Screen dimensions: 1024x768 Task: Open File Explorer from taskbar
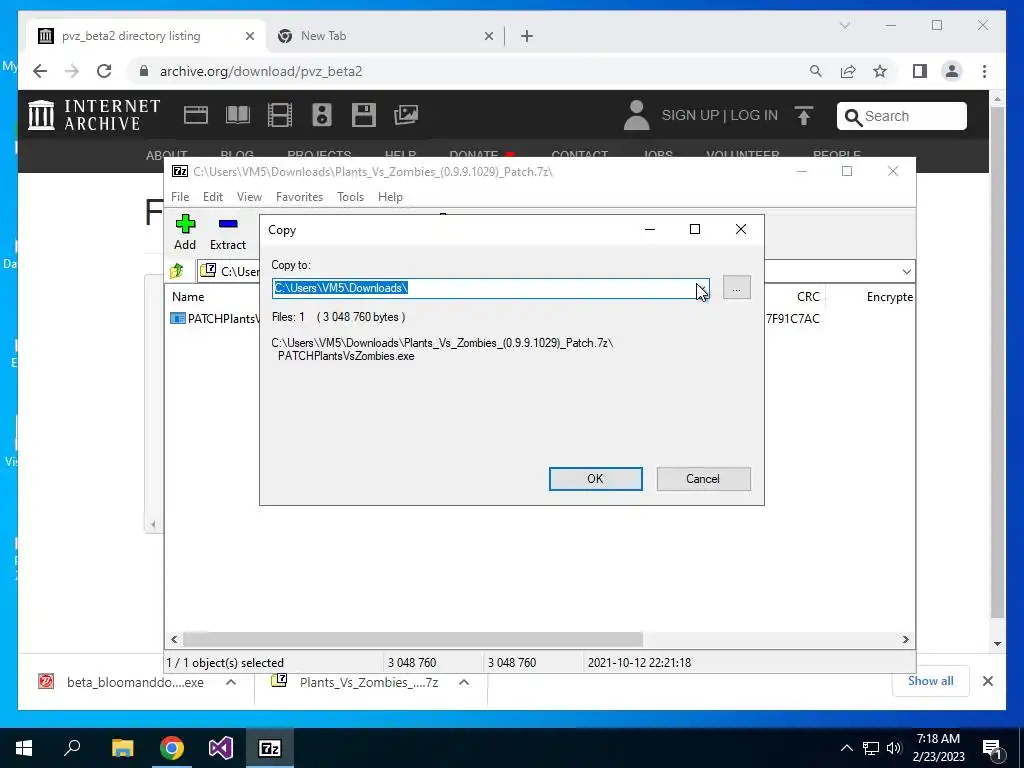[122, 748]
